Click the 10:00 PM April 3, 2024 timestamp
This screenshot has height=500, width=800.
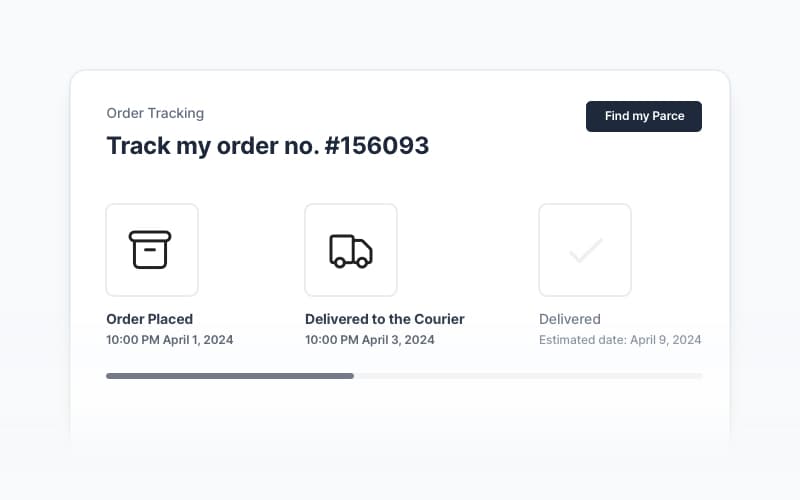coord(369,340)
